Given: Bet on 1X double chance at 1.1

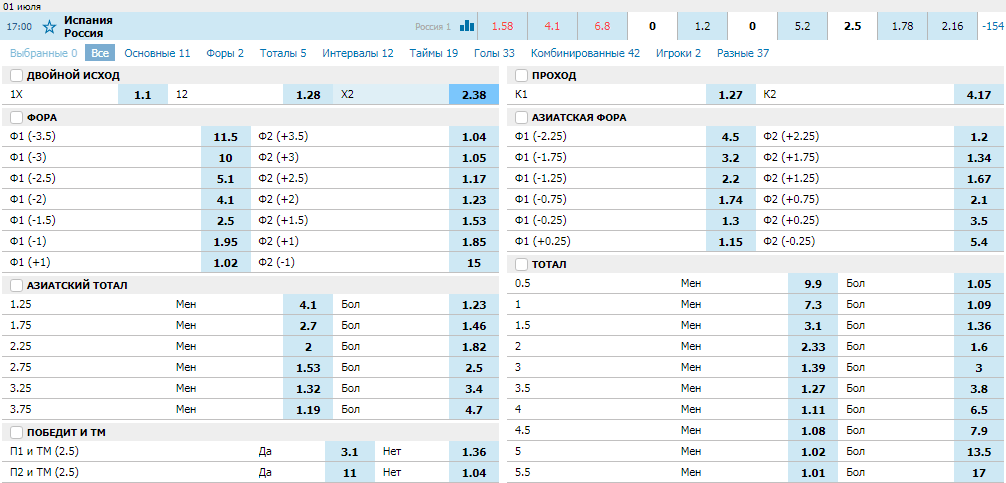Looking at the screenshot, I should [x=143, y=95].
